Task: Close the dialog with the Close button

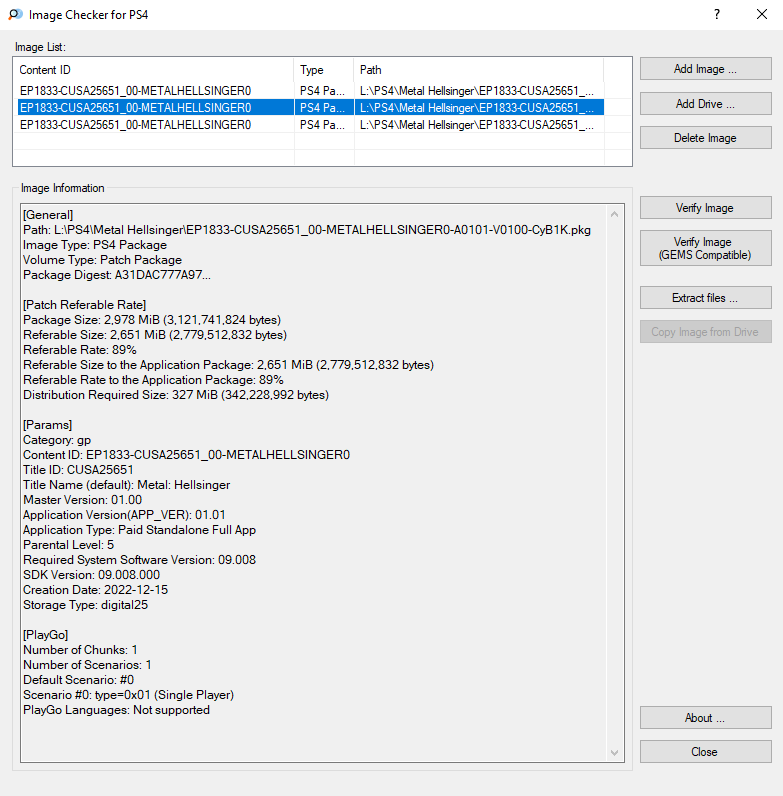Action: 705,751
